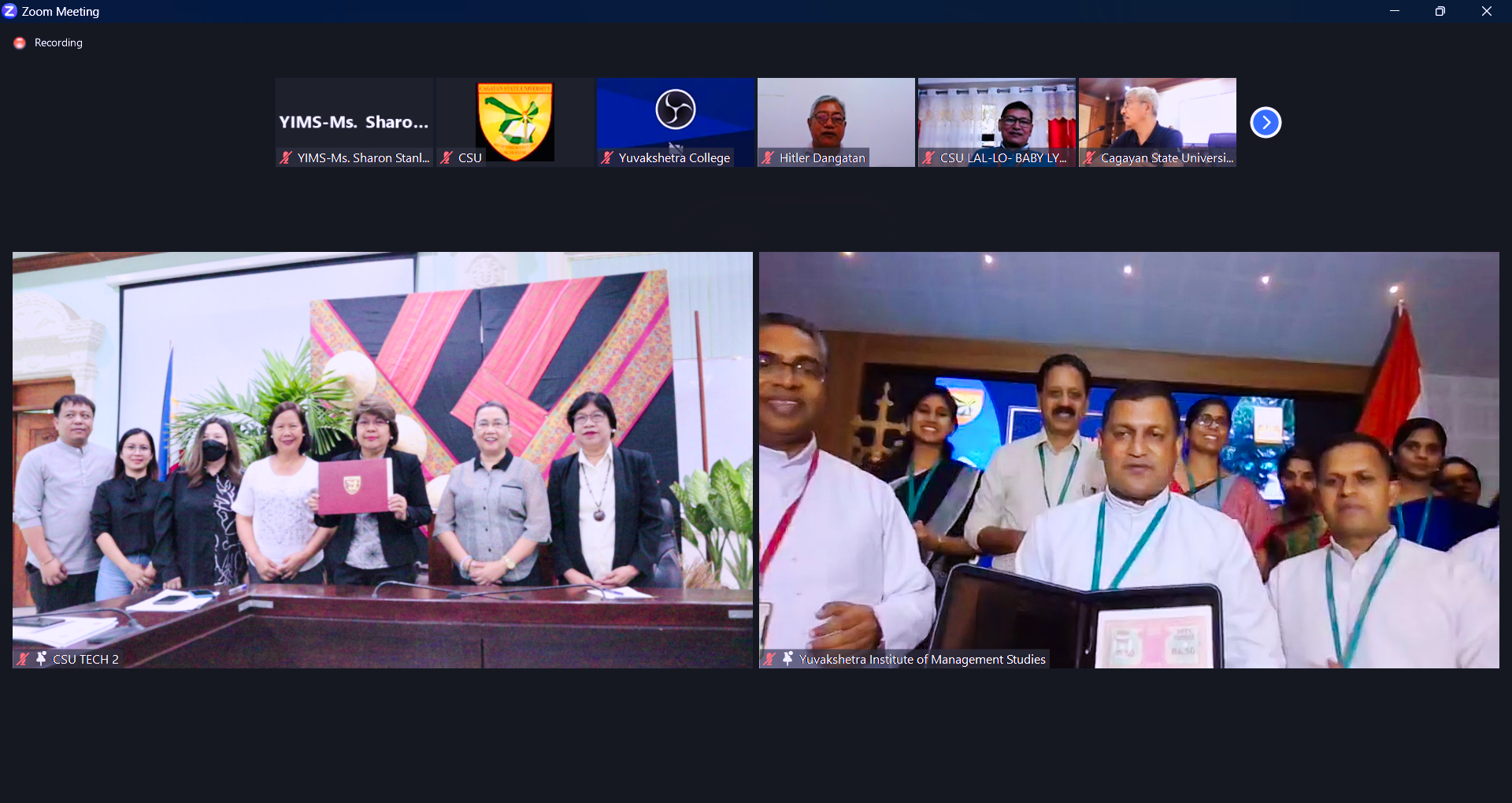Click pin icon on Yuvakshetra Institute video
The width and height of the screenshot is (1512, 803).
[787, 659]
